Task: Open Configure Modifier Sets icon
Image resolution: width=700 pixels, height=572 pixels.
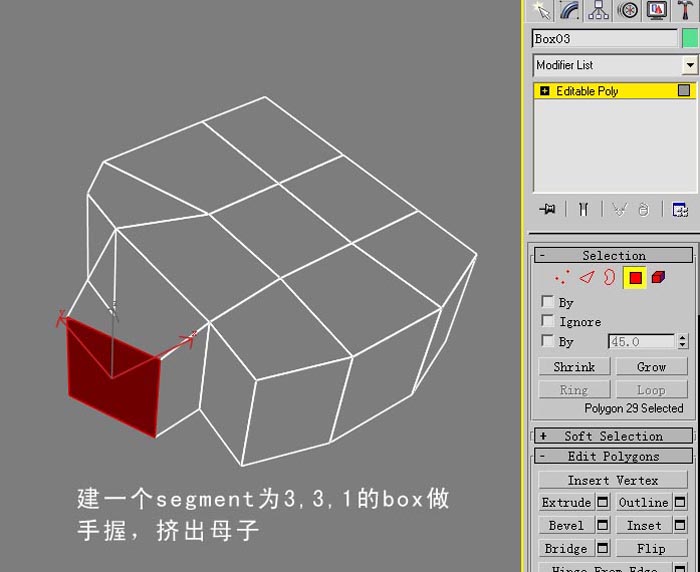Action: coord(680,209)
